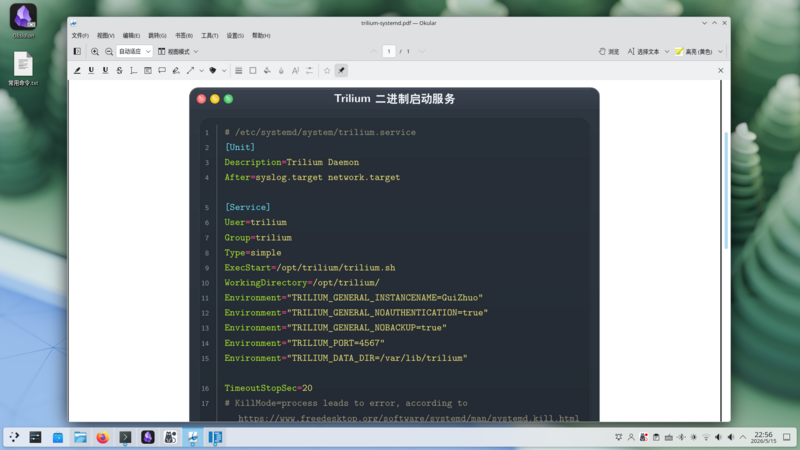This screenshot has width=800, height=450.
Task: Activate the 高亮 (黄色) highlighter
Action: click(x=694, y=52)
